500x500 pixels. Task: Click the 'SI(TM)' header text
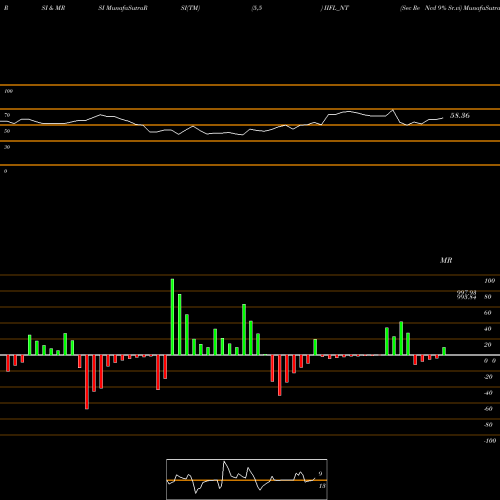(x=190, y=8)
